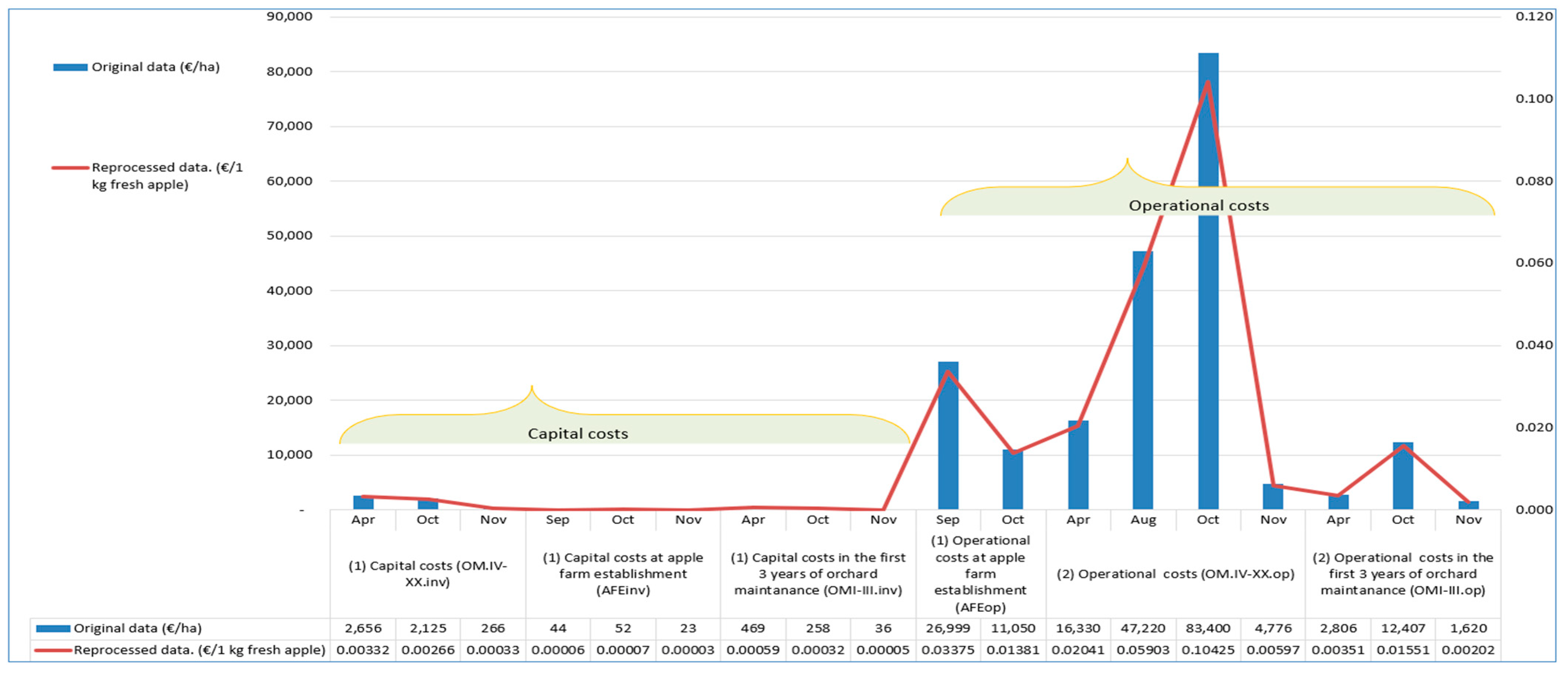Viewport: 1568px width, 676px height.
Task: Click the Reprocessed data table row header
Action: [x=199, y=650]
